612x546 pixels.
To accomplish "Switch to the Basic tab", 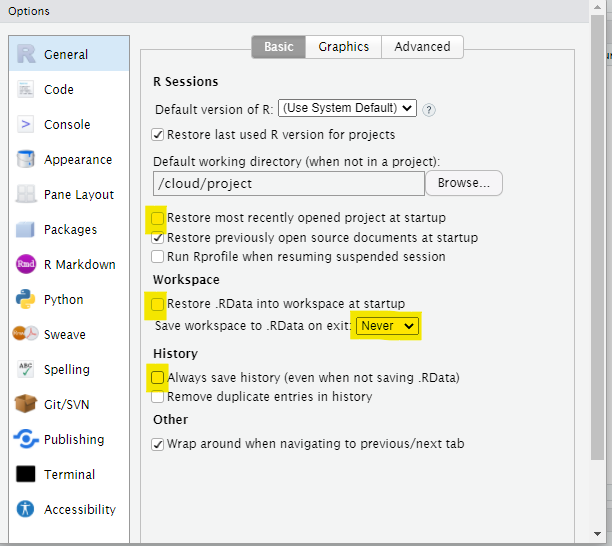I will click(x=279, y=47).
